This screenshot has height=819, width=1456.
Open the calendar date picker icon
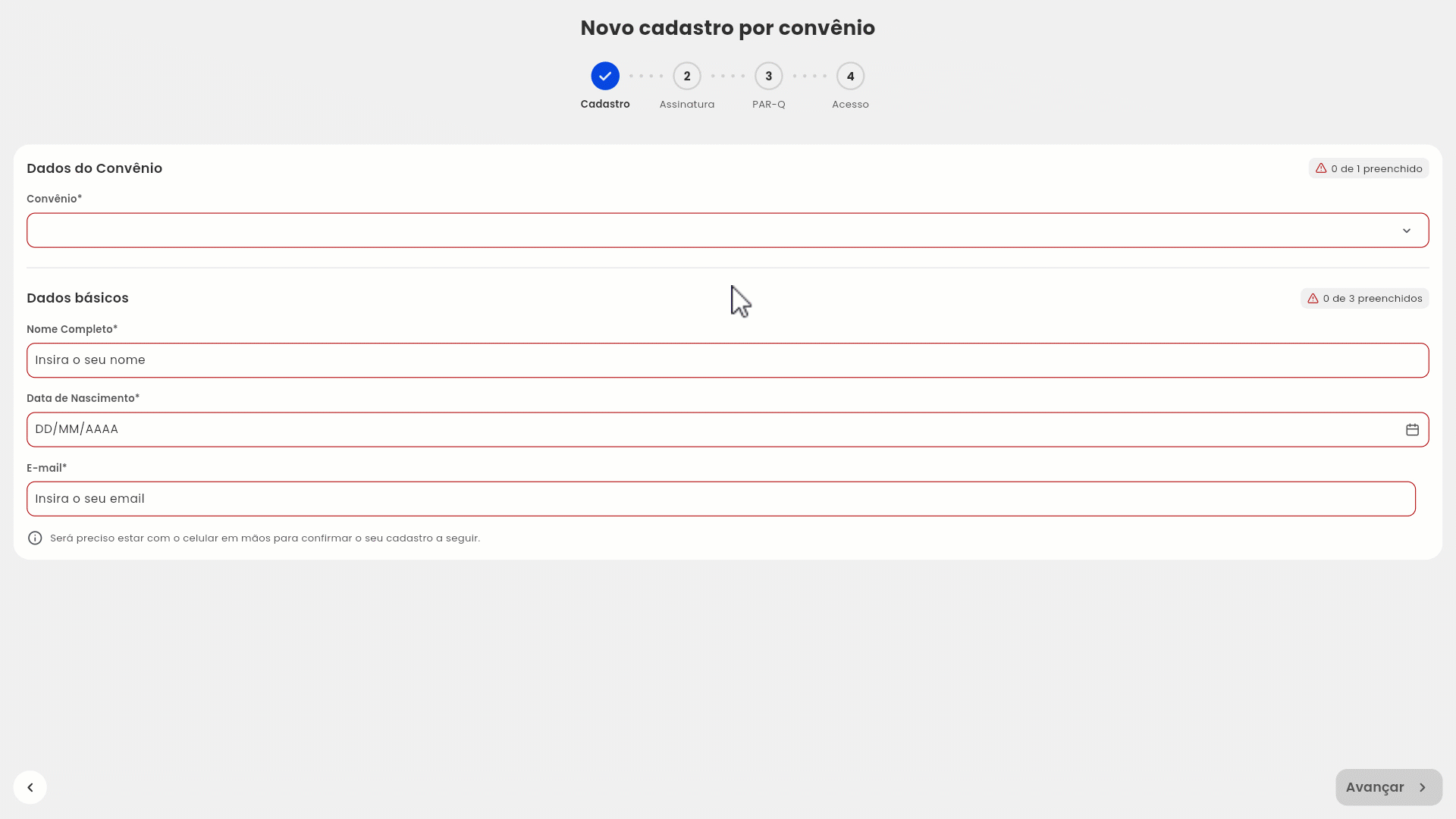[1412, 430]
